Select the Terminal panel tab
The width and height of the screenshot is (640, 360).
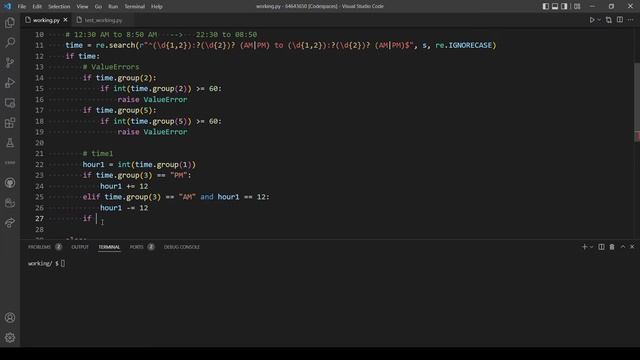(109, 247)
